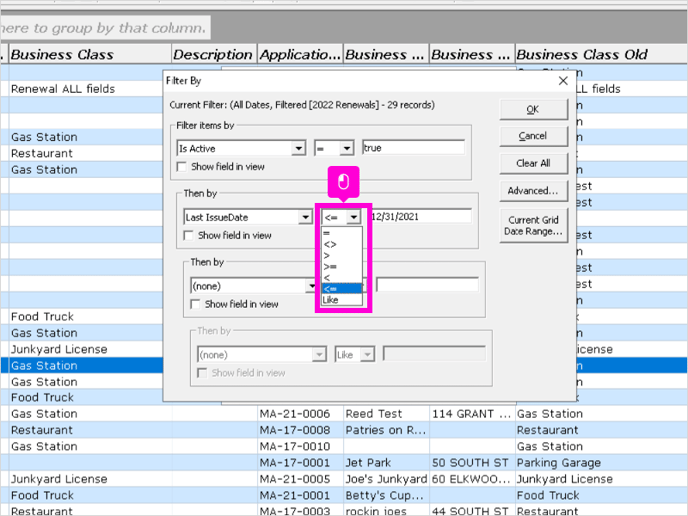Screen dimensions: 688x516
Task: Click the Applicatio... column header
Action: [x=300, y=54]
